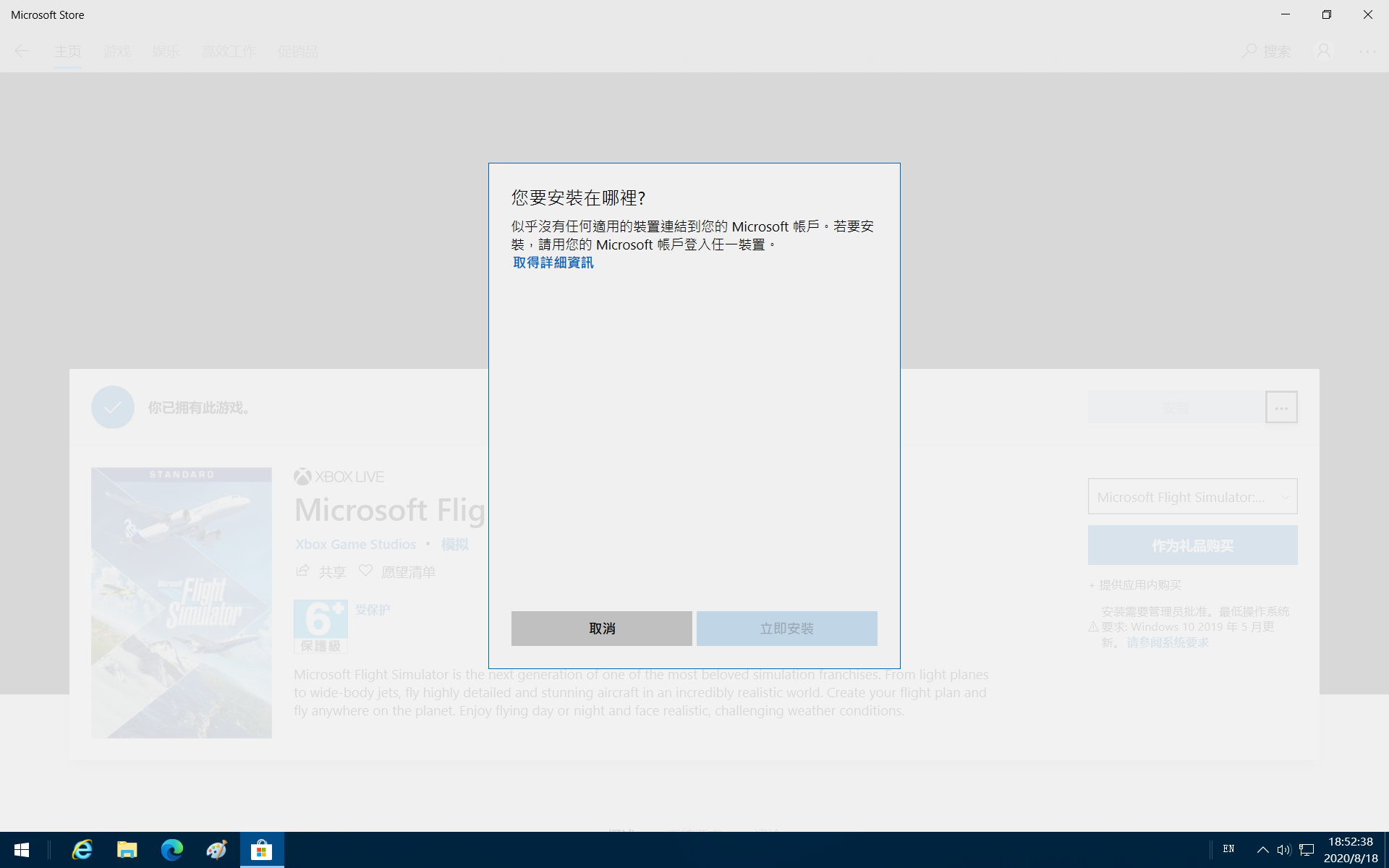The image size is (1389, 868).
Task: Click the 提供应用内购买 text
Action: point(1140,584)
